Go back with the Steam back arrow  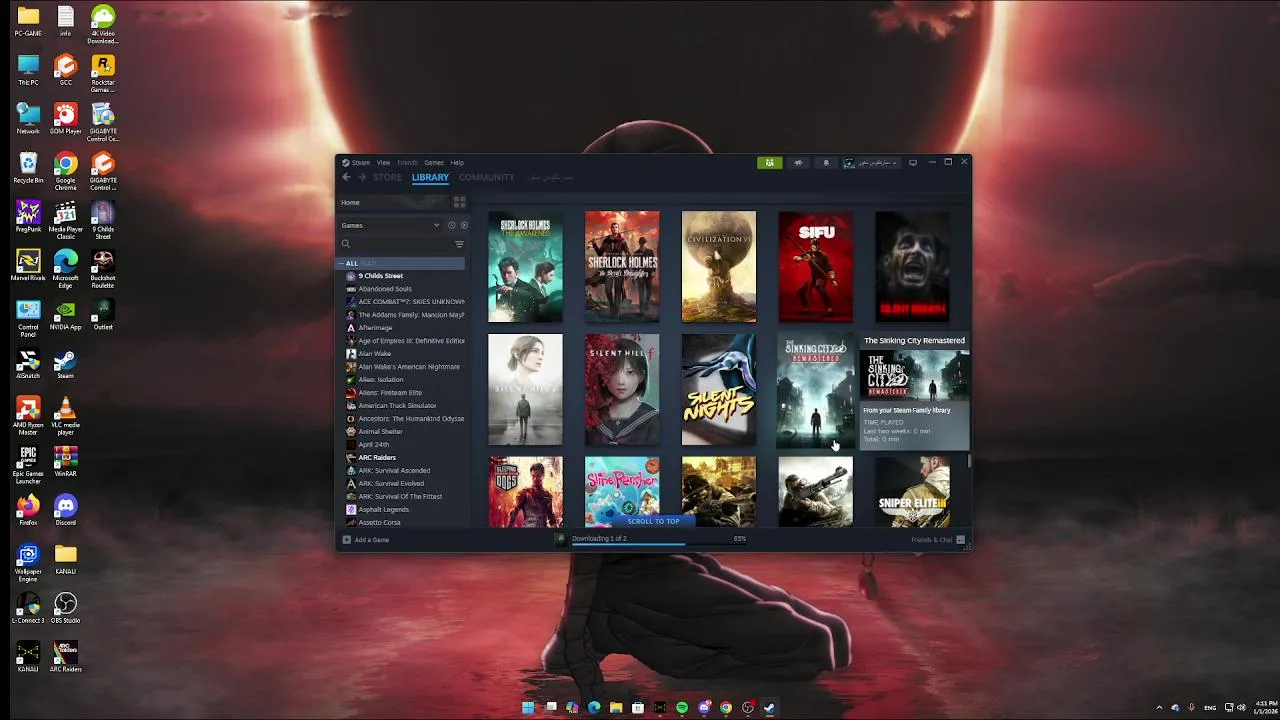pyautogui.click(x=346, y=177)
